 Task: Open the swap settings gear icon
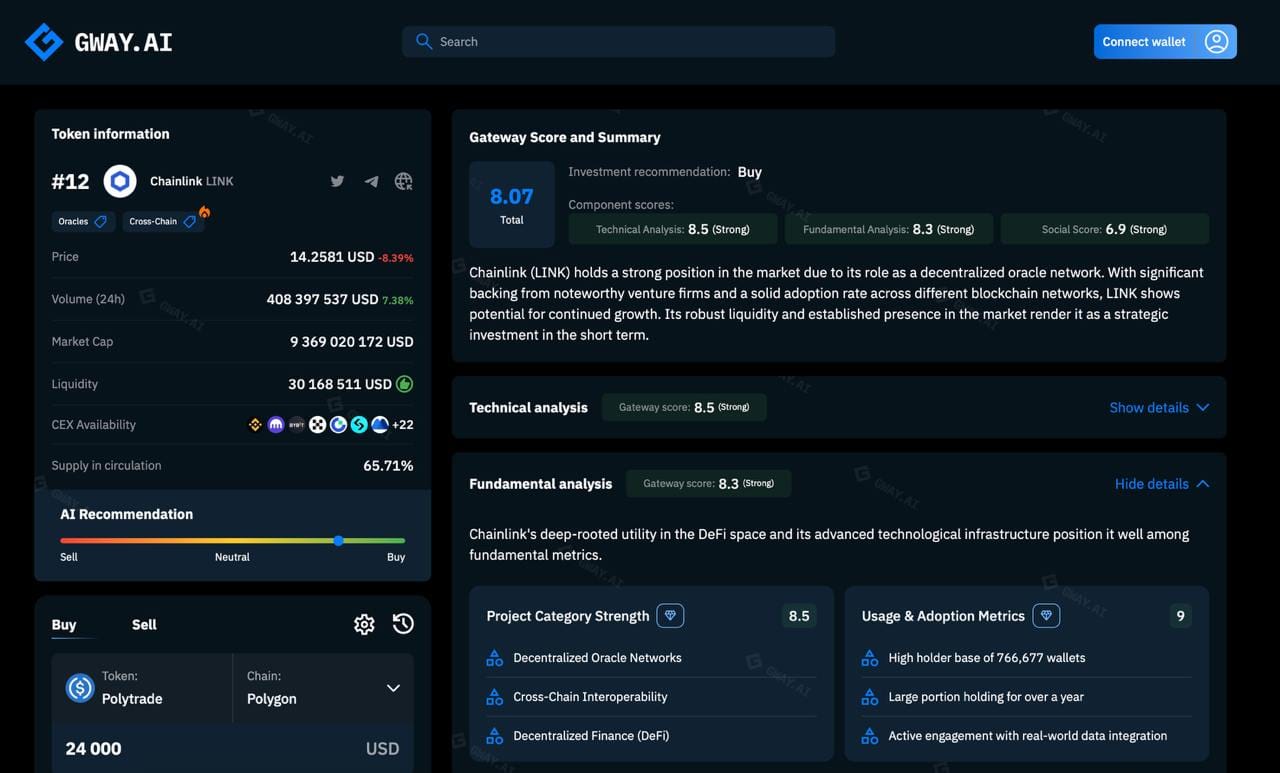coord(364,624)
